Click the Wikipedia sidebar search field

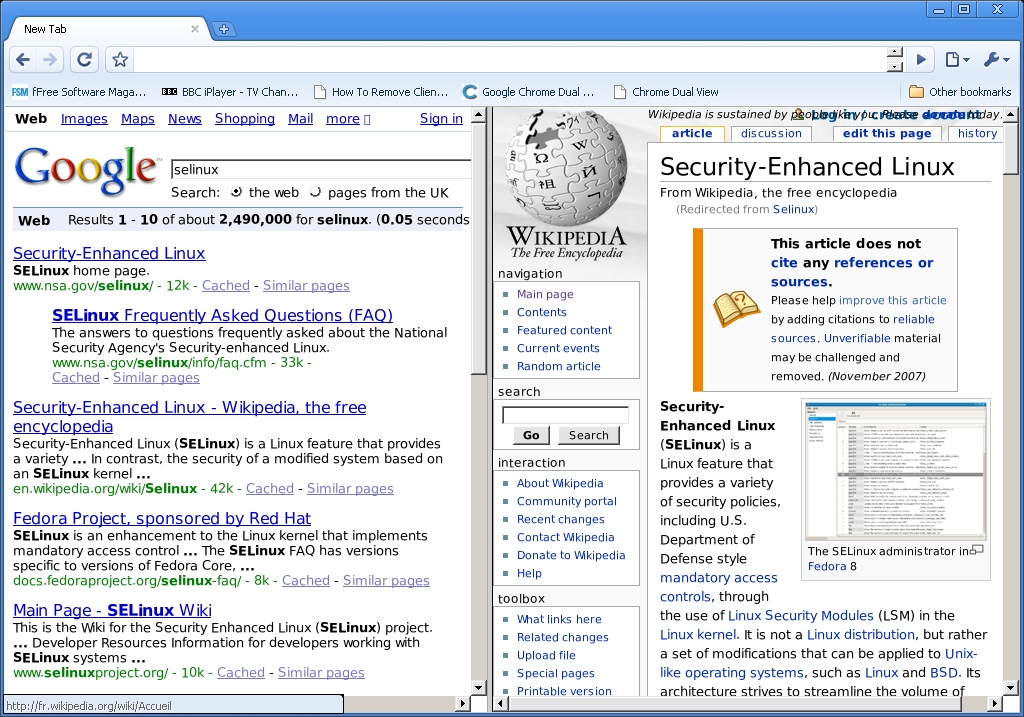(x=566, y=415)
